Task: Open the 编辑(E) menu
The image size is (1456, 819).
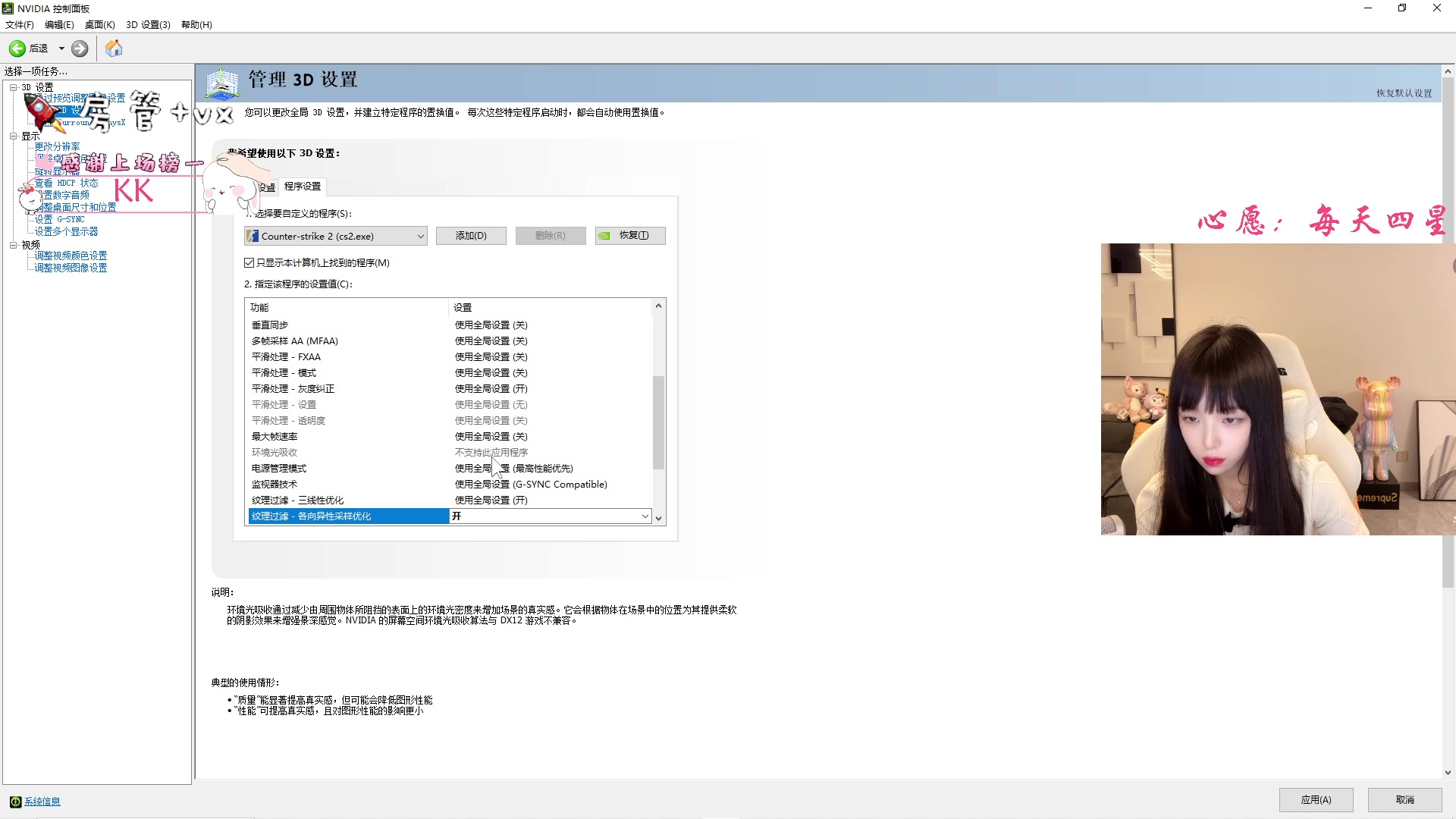Action: 59,24
